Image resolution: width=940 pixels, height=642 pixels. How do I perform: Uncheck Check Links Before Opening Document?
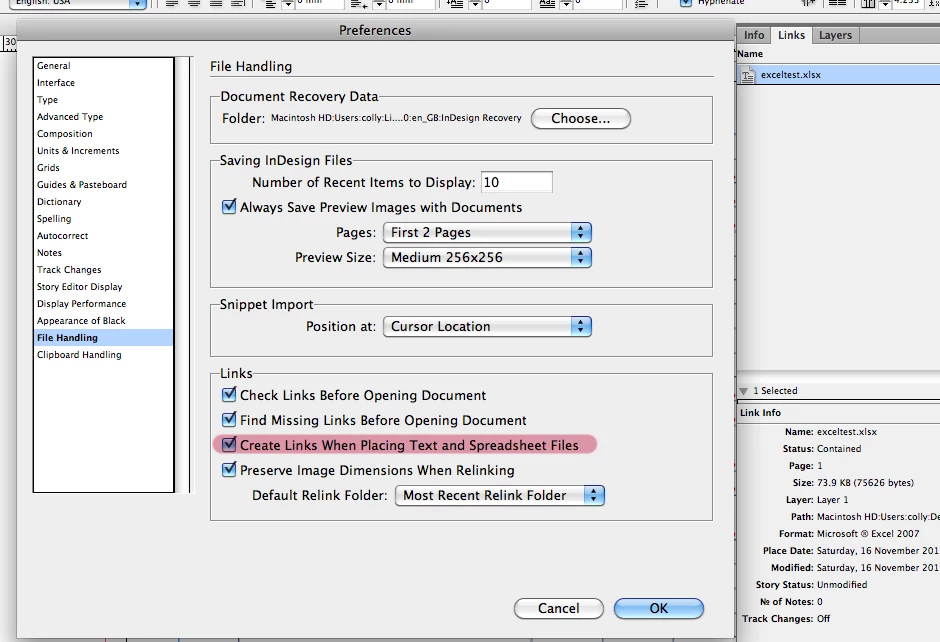[x=229, y=394]
